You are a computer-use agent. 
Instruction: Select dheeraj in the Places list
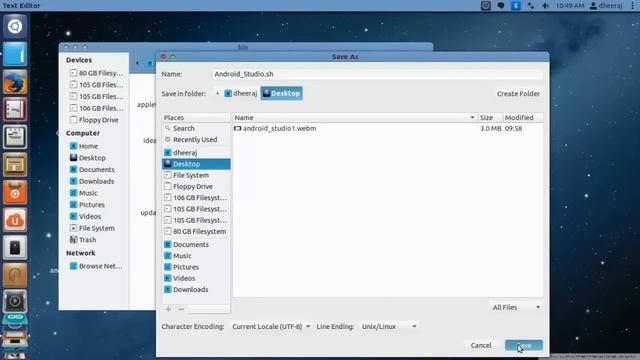pos(196,153)
